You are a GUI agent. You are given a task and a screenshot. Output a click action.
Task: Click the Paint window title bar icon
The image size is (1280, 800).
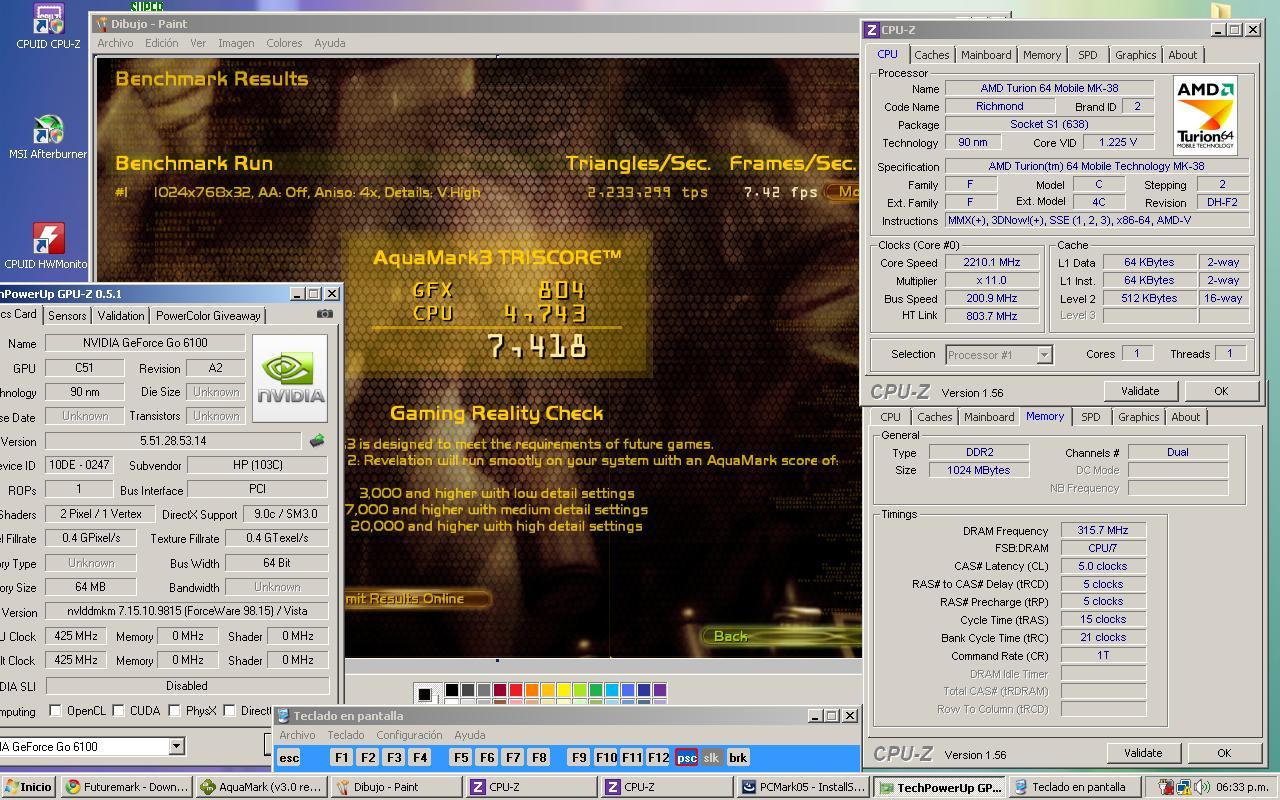point(101,24)
